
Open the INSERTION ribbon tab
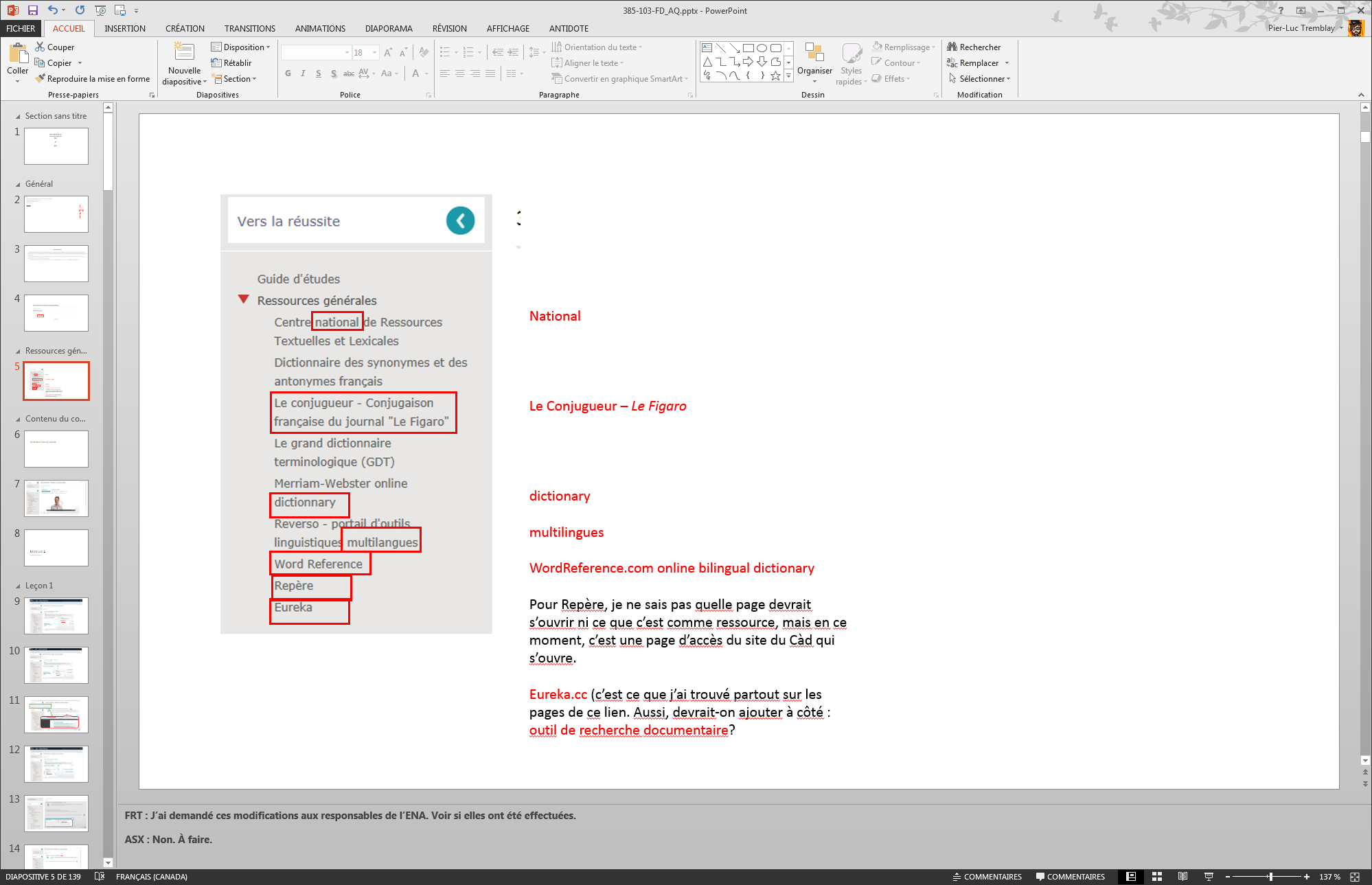click(x=125, y=28)
